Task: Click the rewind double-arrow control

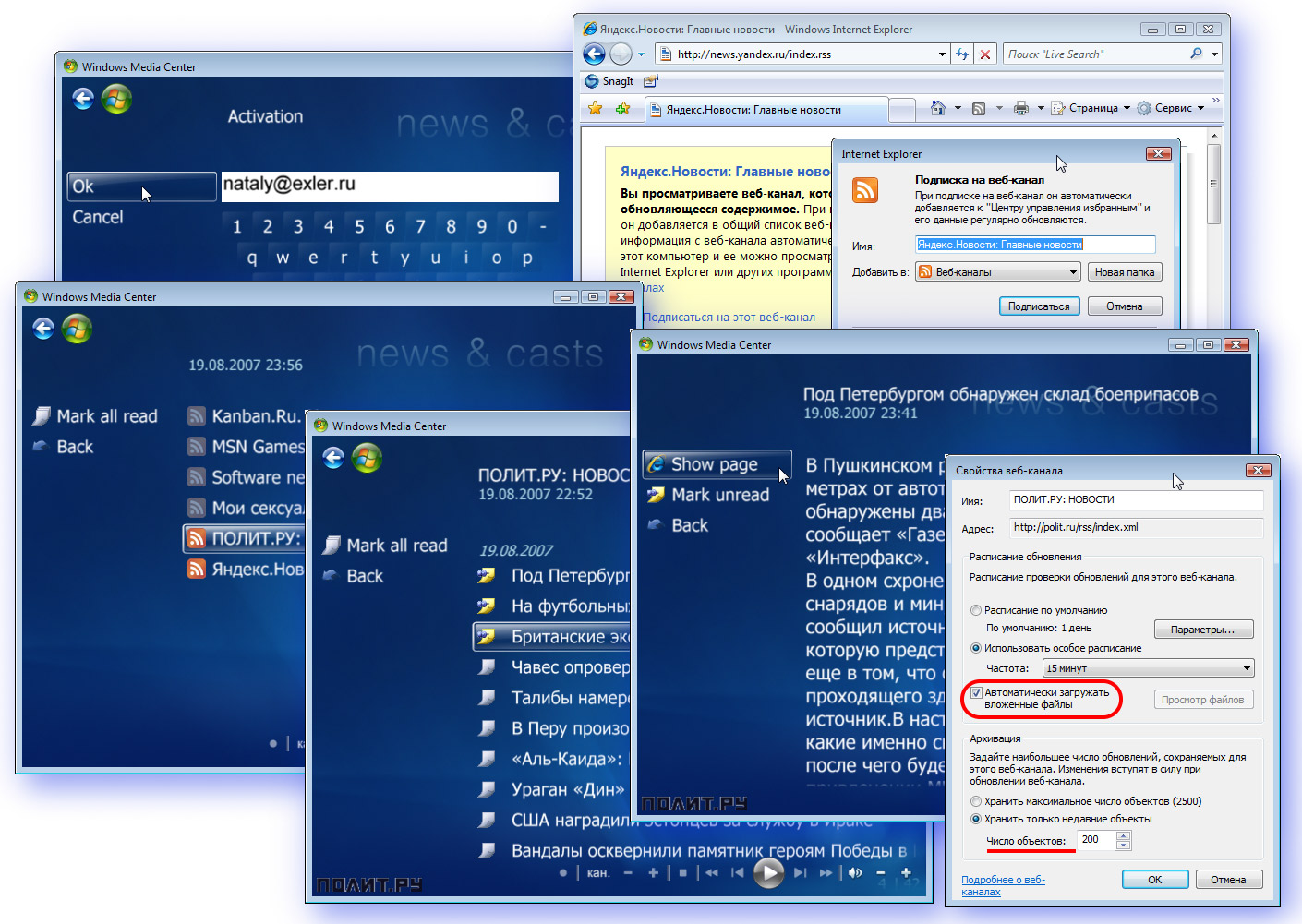Action: tap(712, 872)
